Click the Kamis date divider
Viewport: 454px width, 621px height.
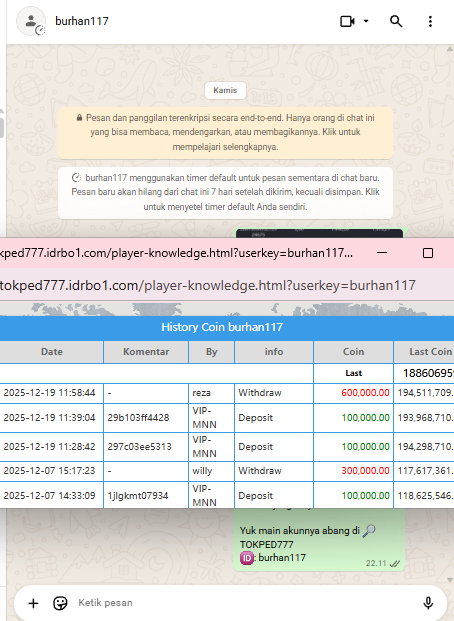click(x=225, y=90)
